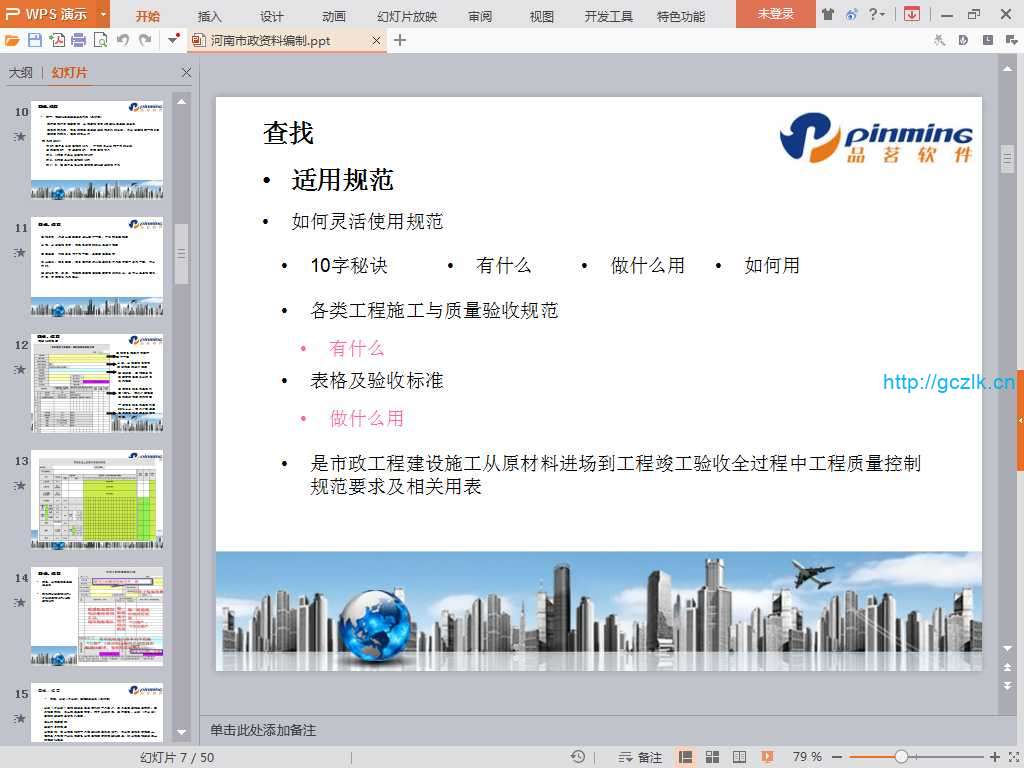Open the quick access toolbar customize dropdown

point(174,40)
